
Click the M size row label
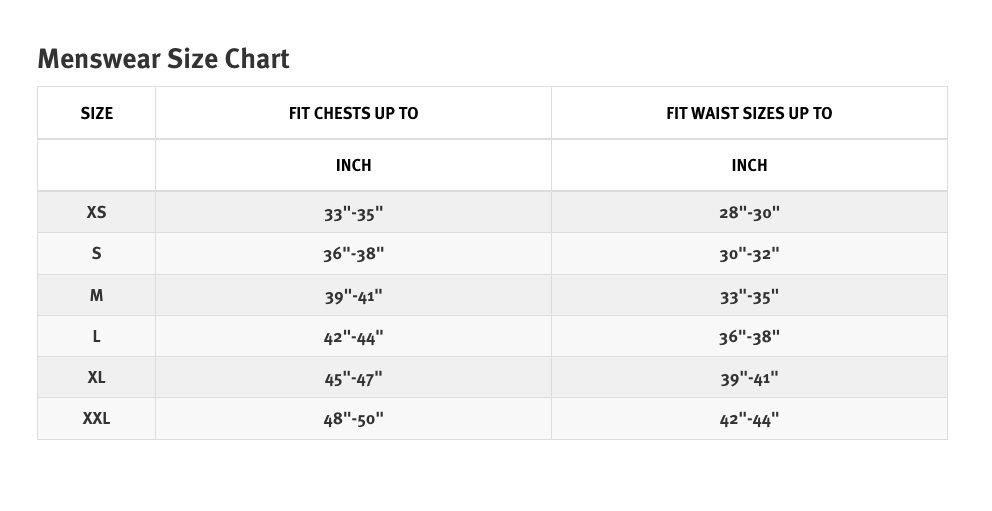pyautogui.click(x=96, y=295)
